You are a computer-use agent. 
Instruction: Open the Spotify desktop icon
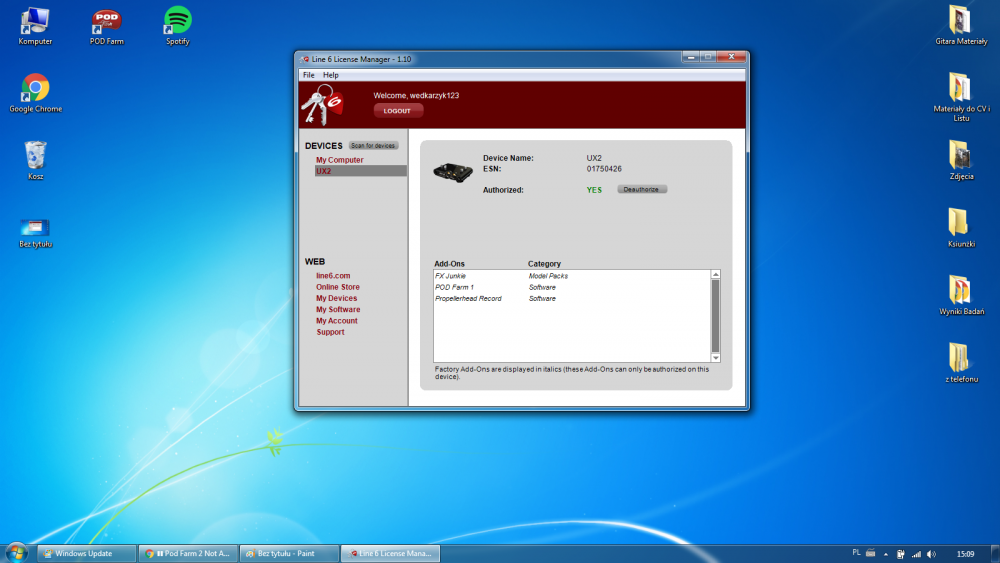pyautogui.click(x=177, y=22)
